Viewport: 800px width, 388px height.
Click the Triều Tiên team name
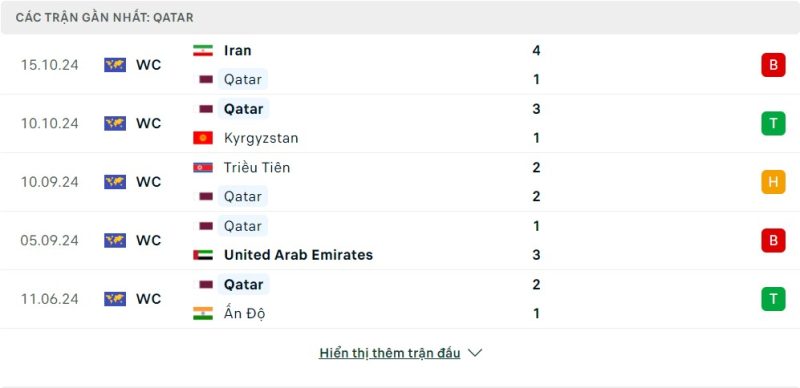click(257, 167)
